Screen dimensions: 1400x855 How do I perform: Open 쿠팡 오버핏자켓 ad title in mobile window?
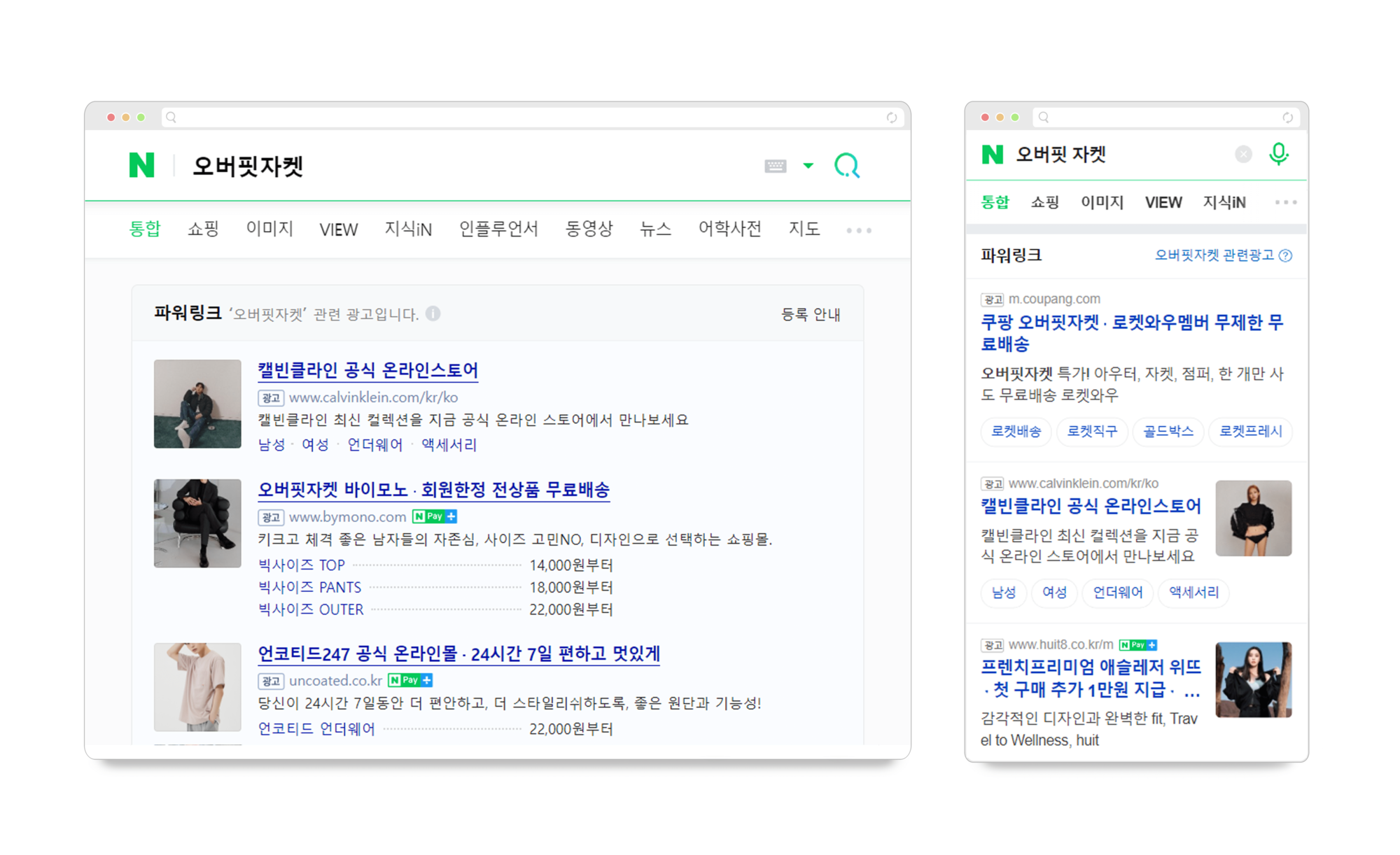pyautogui.click(x=1132, y=333)
